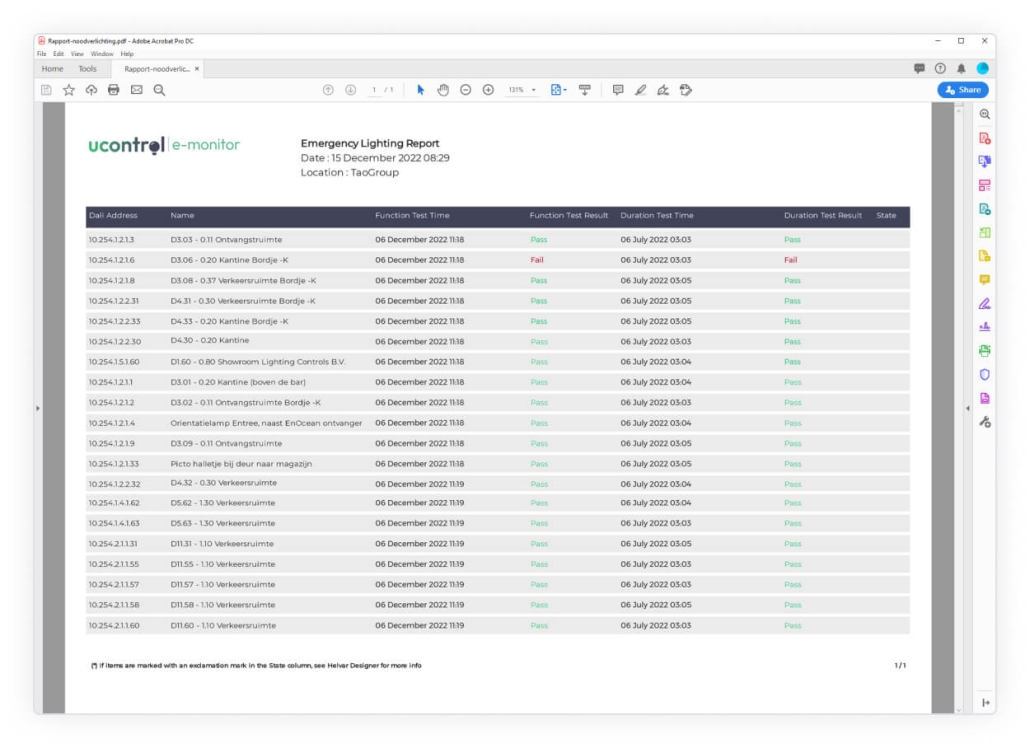Select the Hand pan tool
This screenshot has width=1030, height=748.
443,90
